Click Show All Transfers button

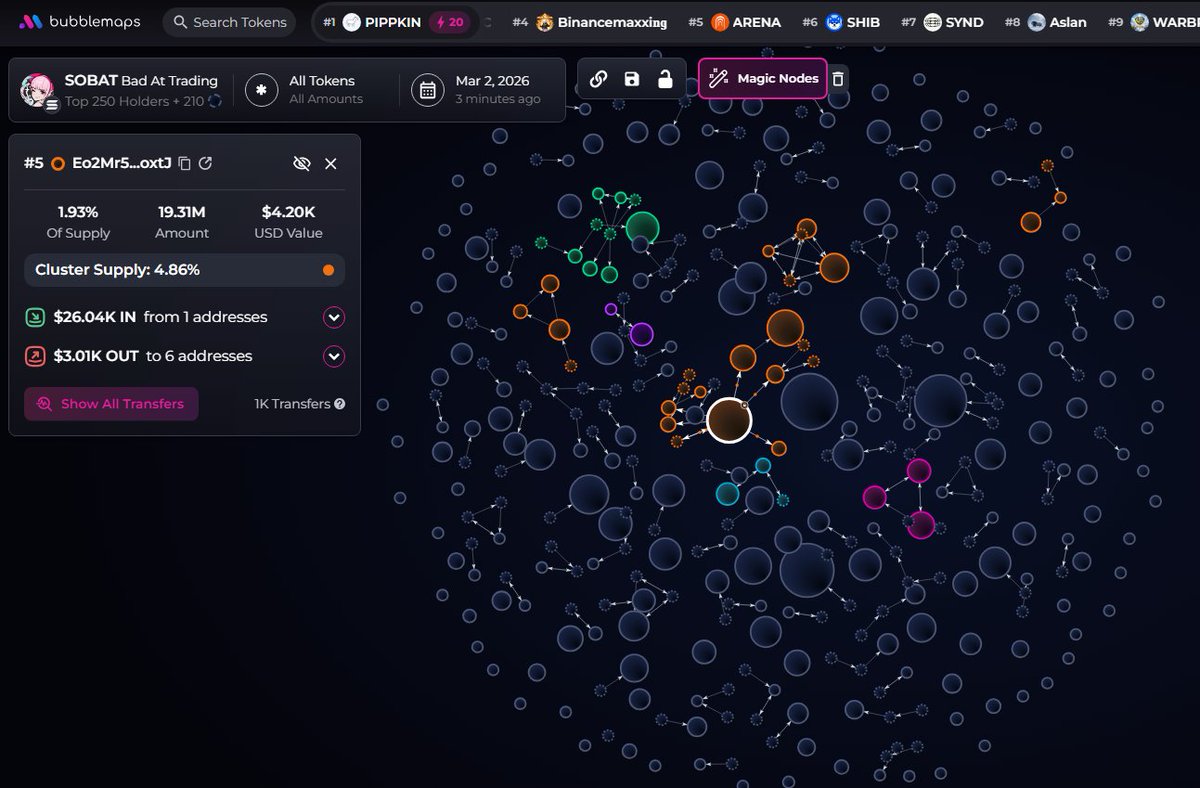[111, 404]
